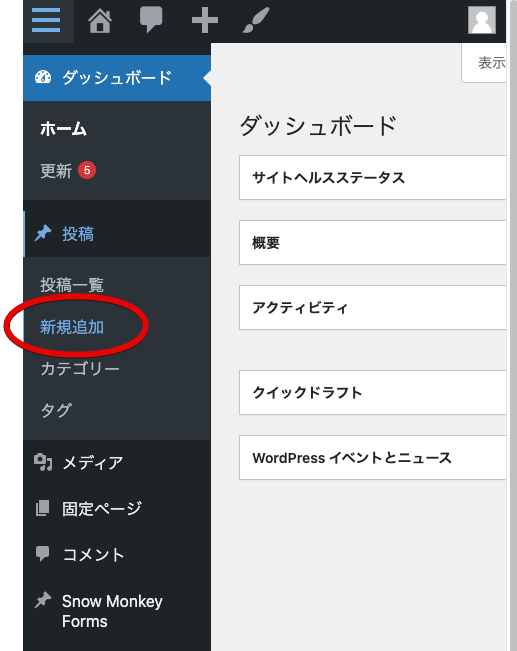Expand the クイックドラフト widget panel
The height and width of the screenshot is (651, 517).
[x=372, y=393]
